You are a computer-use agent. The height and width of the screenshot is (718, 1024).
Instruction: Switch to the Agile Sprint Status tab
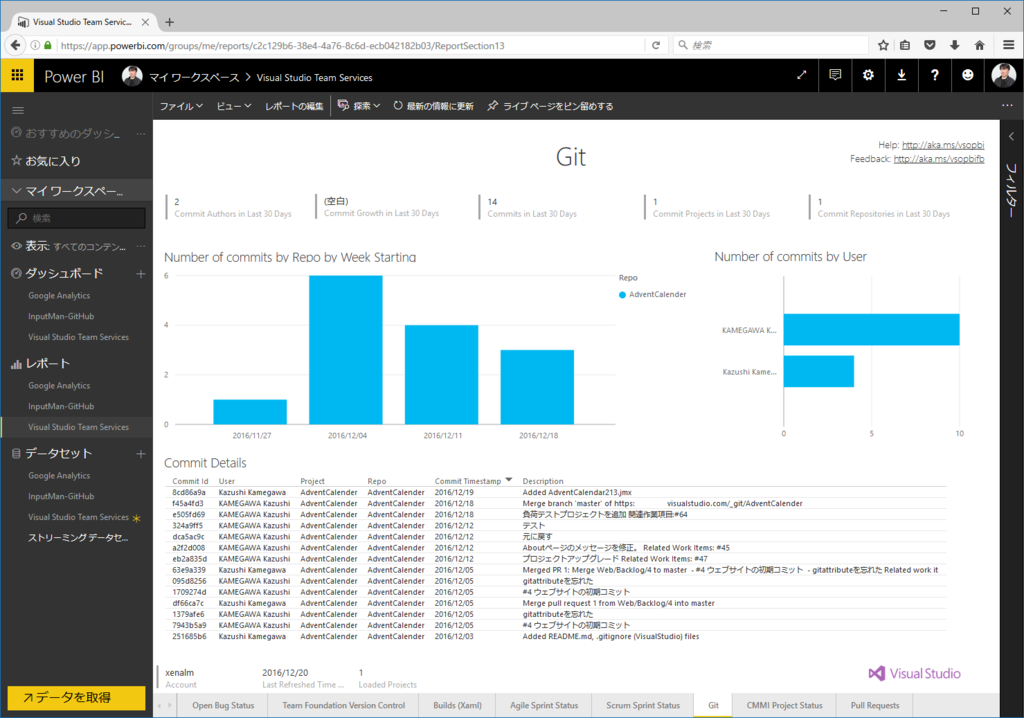click(544, 706)
